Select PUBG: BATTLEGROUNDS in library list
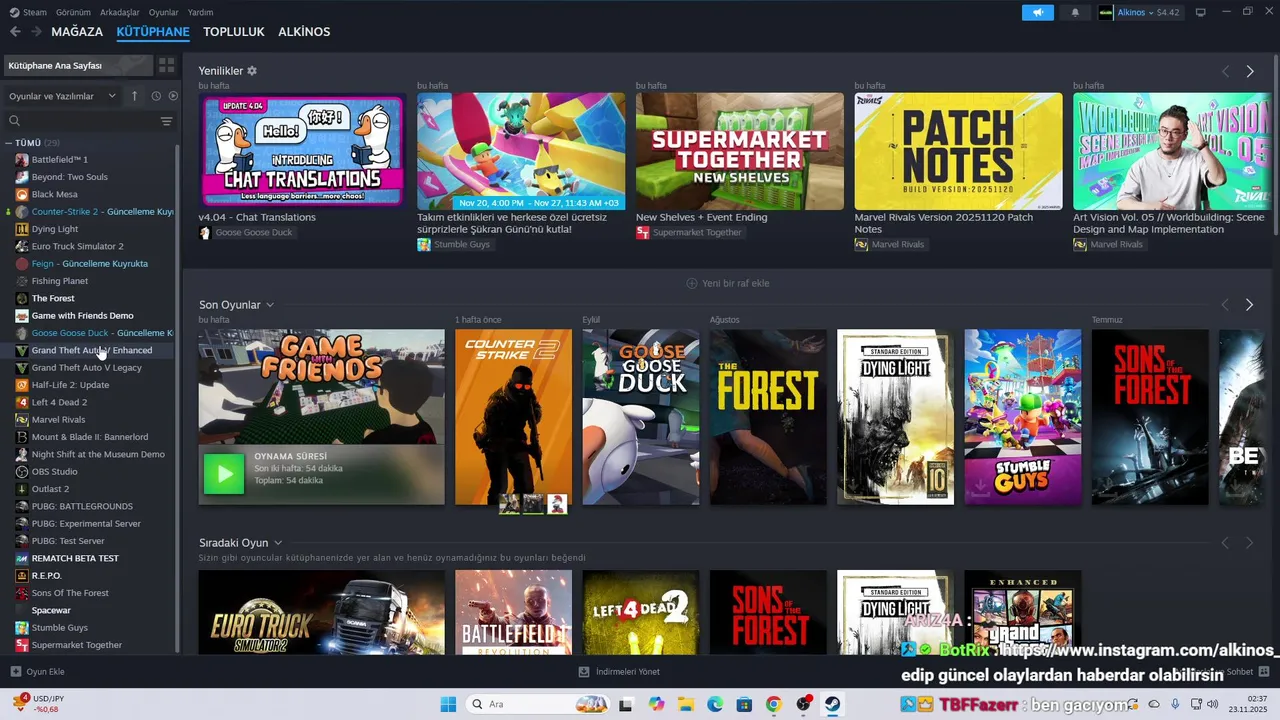Viewport: 1280px width, 720px height. 82,506
